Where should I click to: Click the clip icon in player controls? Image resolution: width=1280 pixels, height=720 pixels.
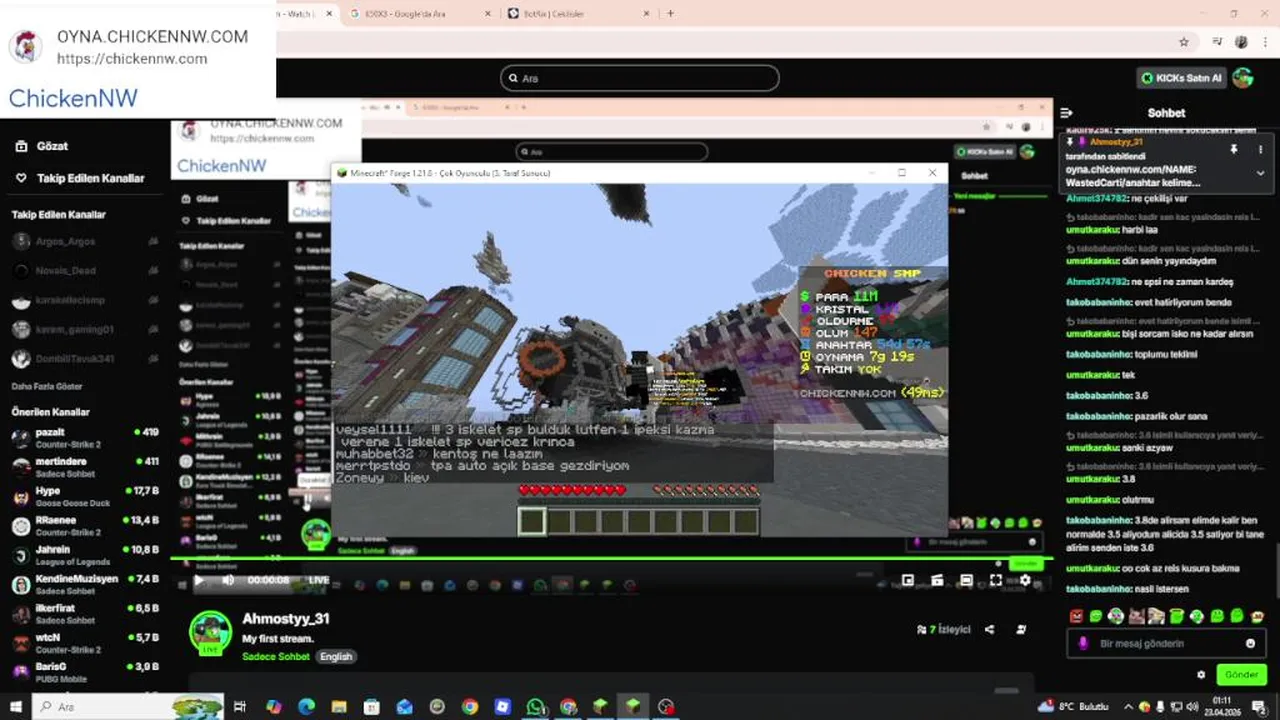coord(937,580)
